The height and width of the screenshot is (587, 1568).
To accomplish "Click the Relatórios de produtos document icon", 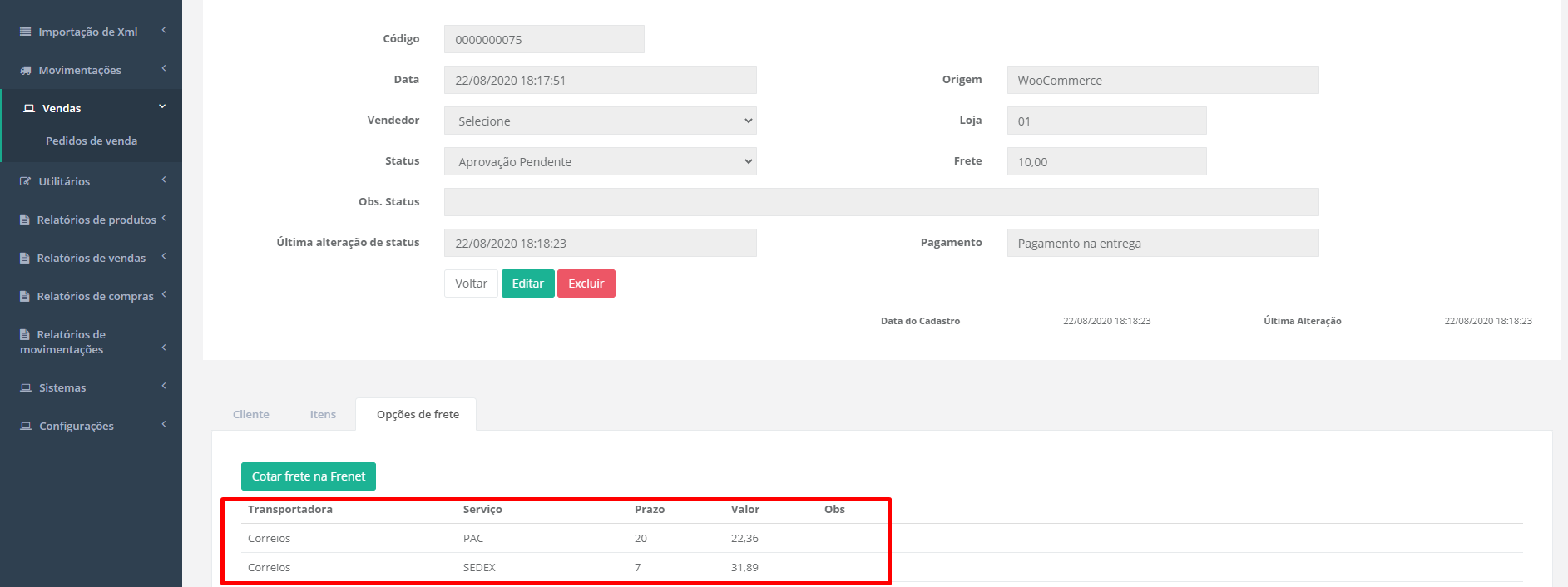I will pyautogui.click(x=25, y=220).
